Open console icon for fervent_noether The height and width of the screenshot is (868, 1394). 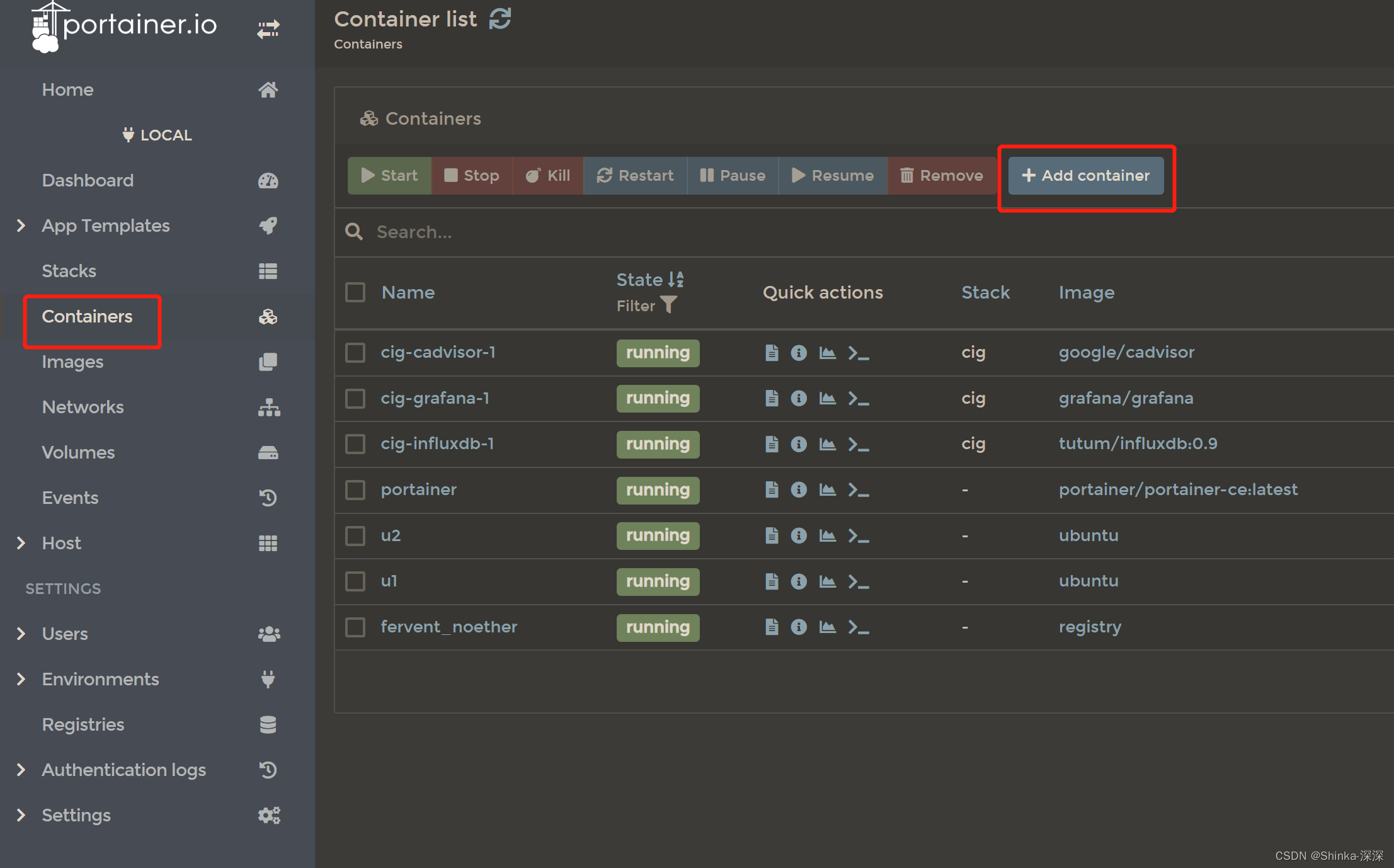(x=859, y=627)
